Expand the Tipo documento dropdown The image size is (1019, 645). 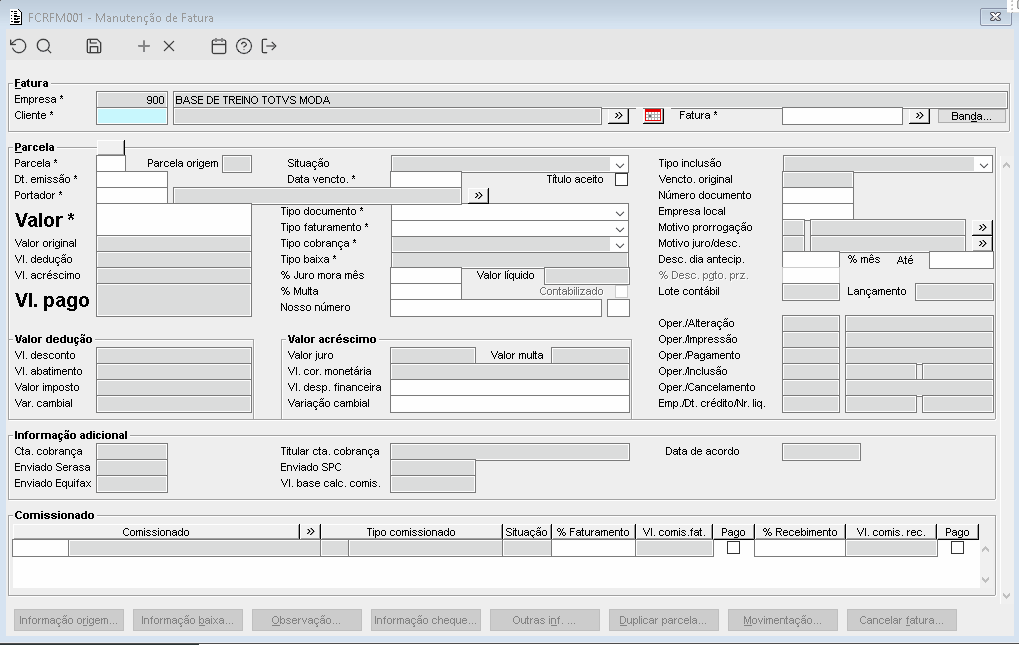(620, 212)
